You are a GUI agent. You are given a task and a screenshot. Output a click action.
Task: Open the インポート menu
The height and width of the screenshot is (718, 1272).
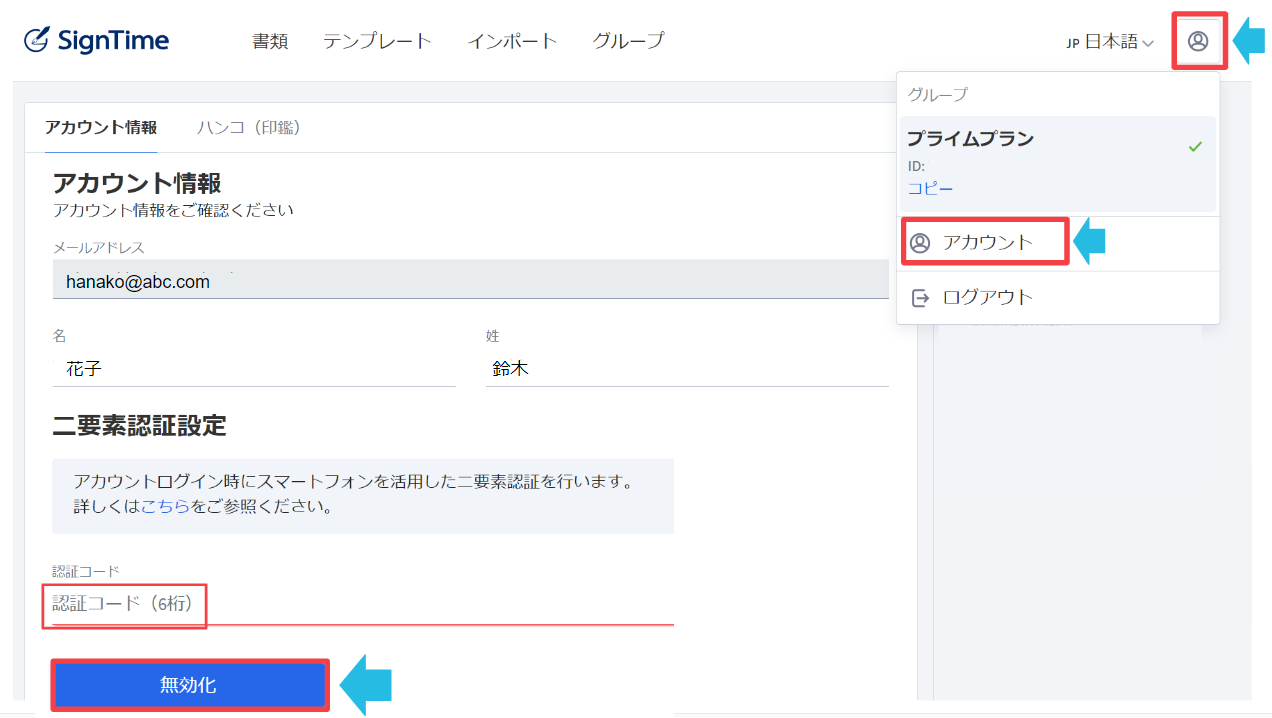[x=512, y=41]
